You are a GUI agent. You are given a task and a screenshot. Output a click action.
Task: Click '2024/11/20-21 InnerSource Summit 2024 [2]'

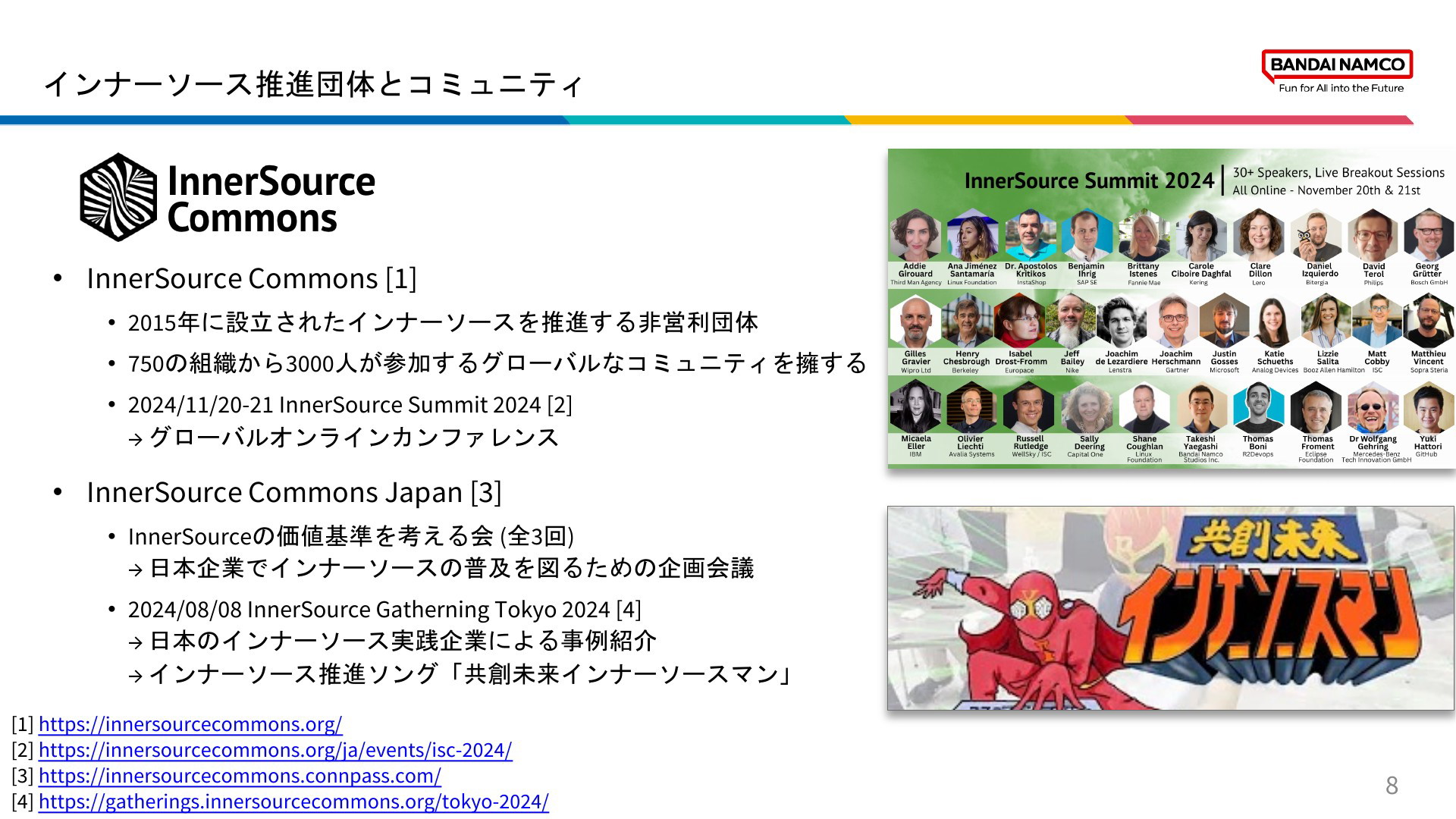click(350, 404)
